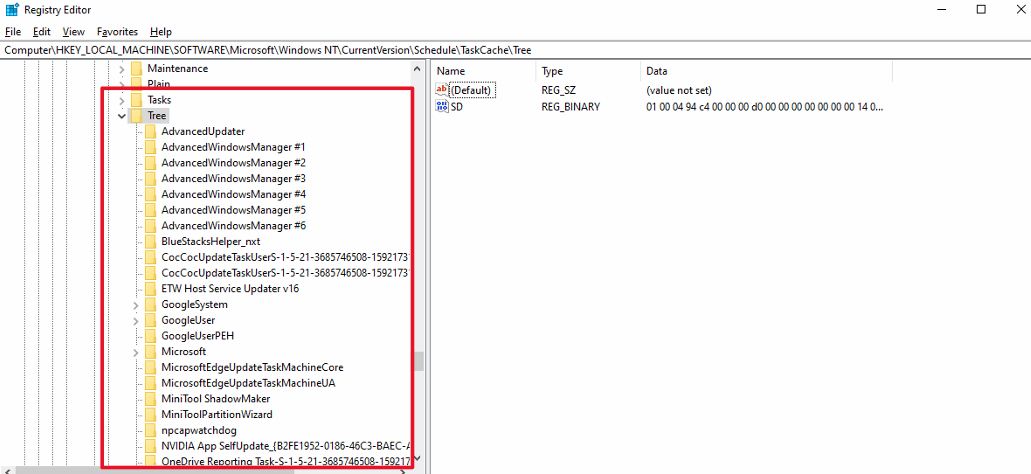The image size is (1031, 474).
Task: Click the AdvancedWindowsManager #4 folder icon
Action: click(151, 195)
